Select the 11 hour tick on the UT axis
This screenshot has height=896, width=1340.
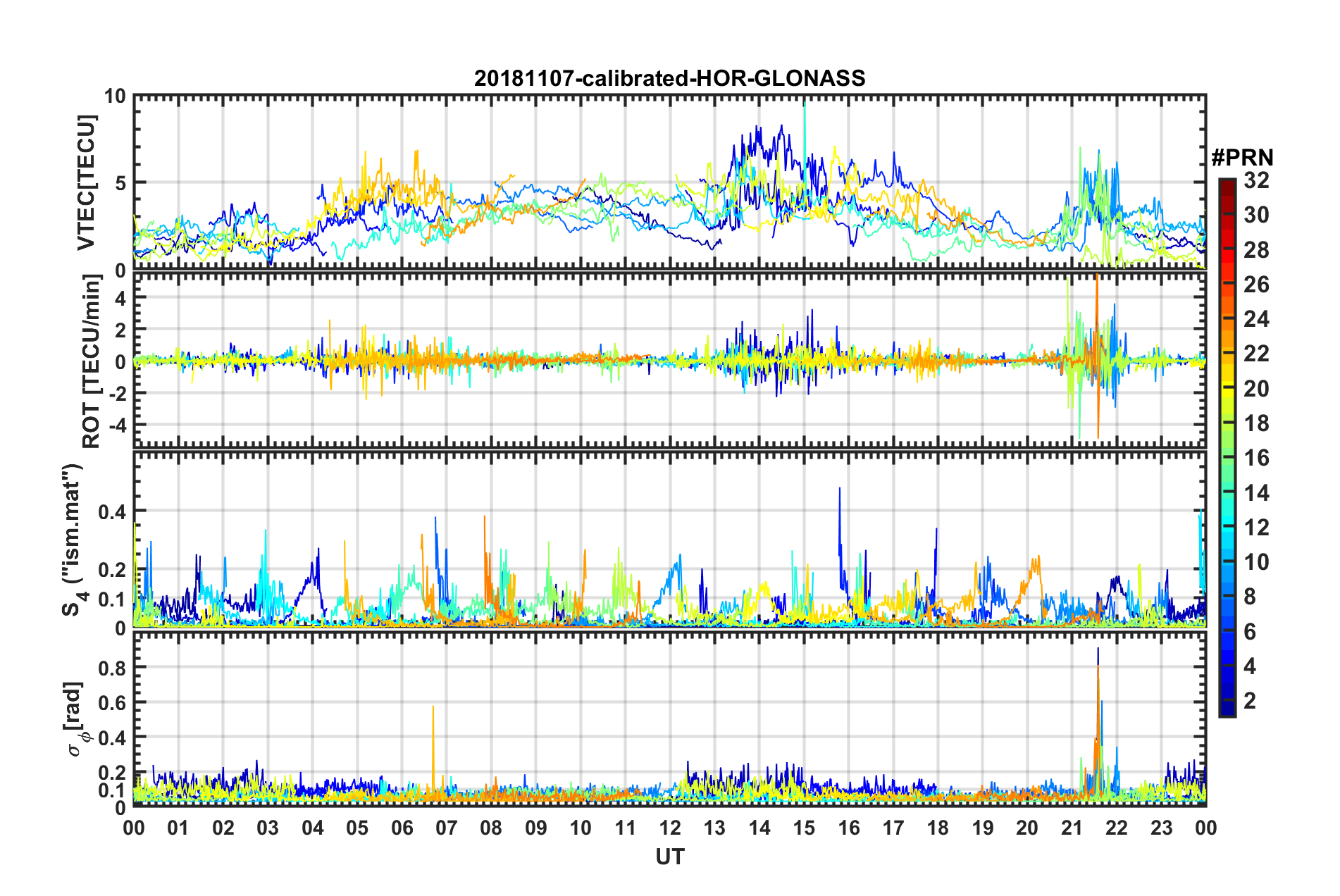(x=626, y=828)
